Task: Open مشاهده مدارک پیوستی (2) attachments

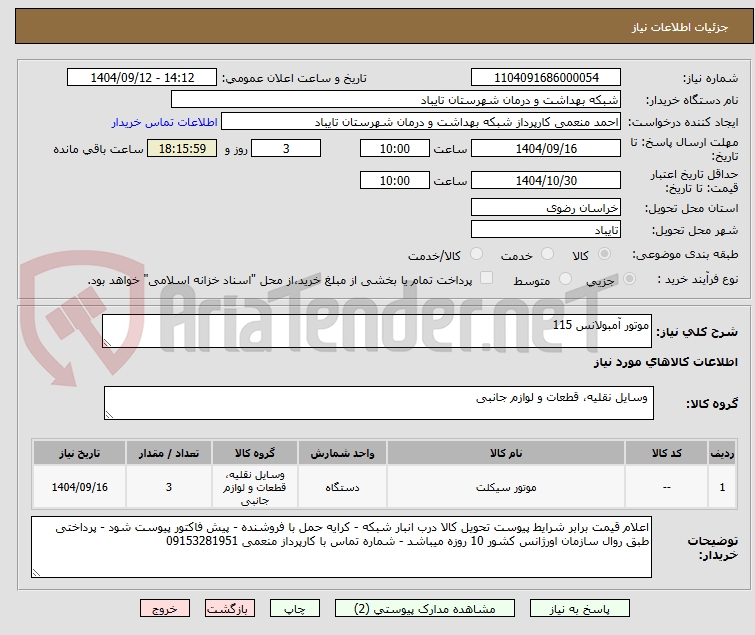Action: pyautogui.click(x=425, y=609)
